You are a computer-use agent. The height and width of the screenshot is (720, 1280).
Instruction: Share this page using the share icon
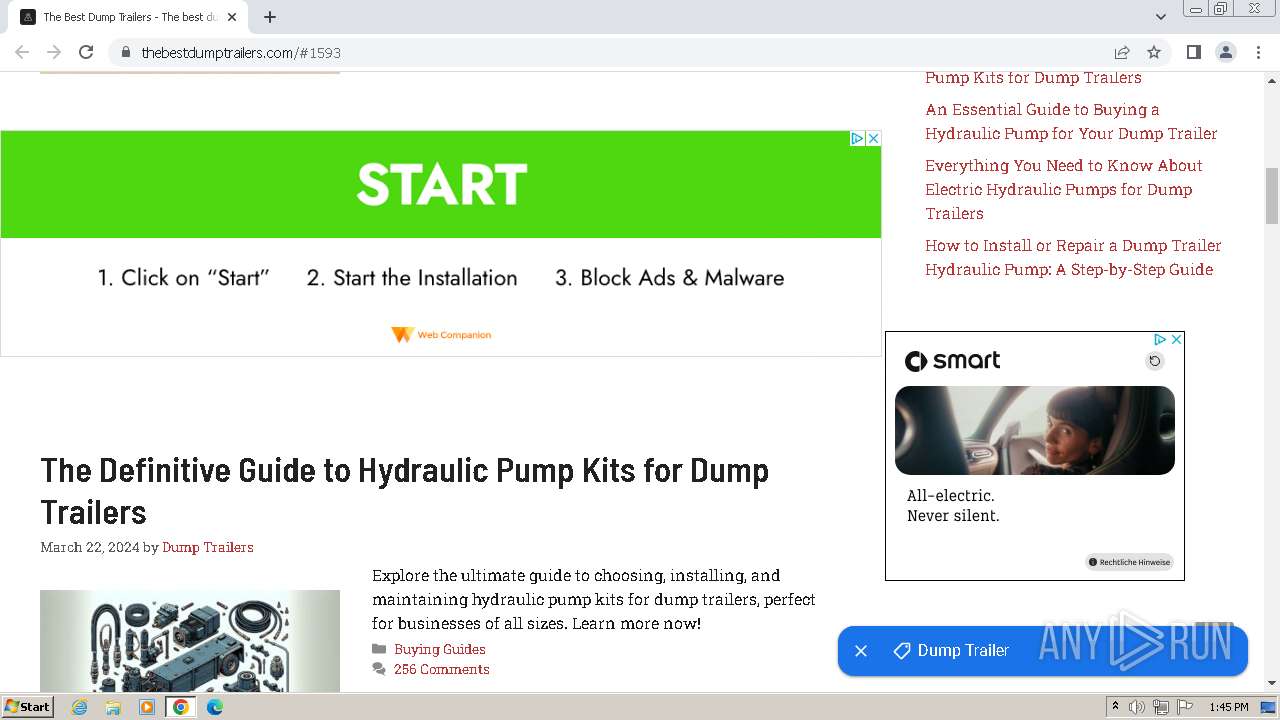tap(1122, 52)
